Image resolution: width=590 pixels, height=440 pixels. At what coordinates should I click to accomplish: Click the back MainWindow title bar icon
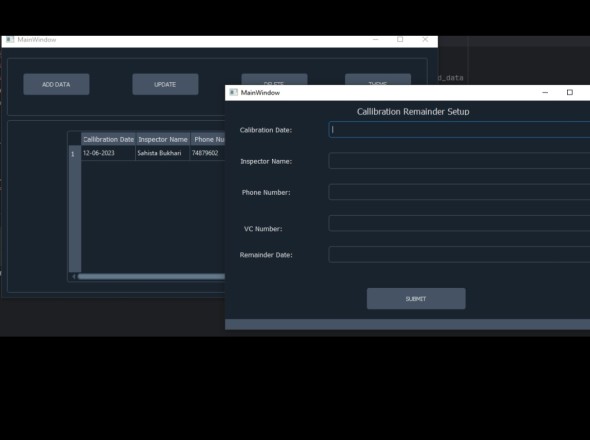click(x=10, y=40)
